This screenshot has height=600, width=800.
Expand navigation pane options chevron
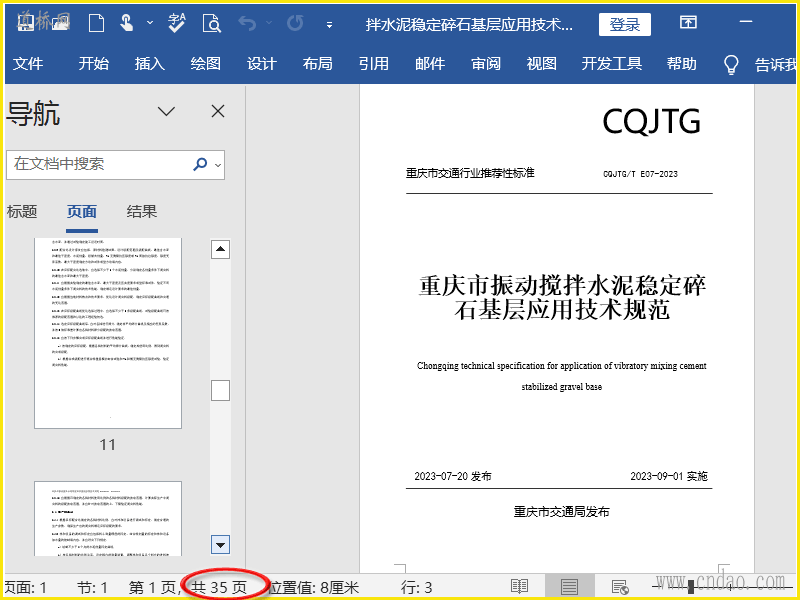[x=166, y=111]
